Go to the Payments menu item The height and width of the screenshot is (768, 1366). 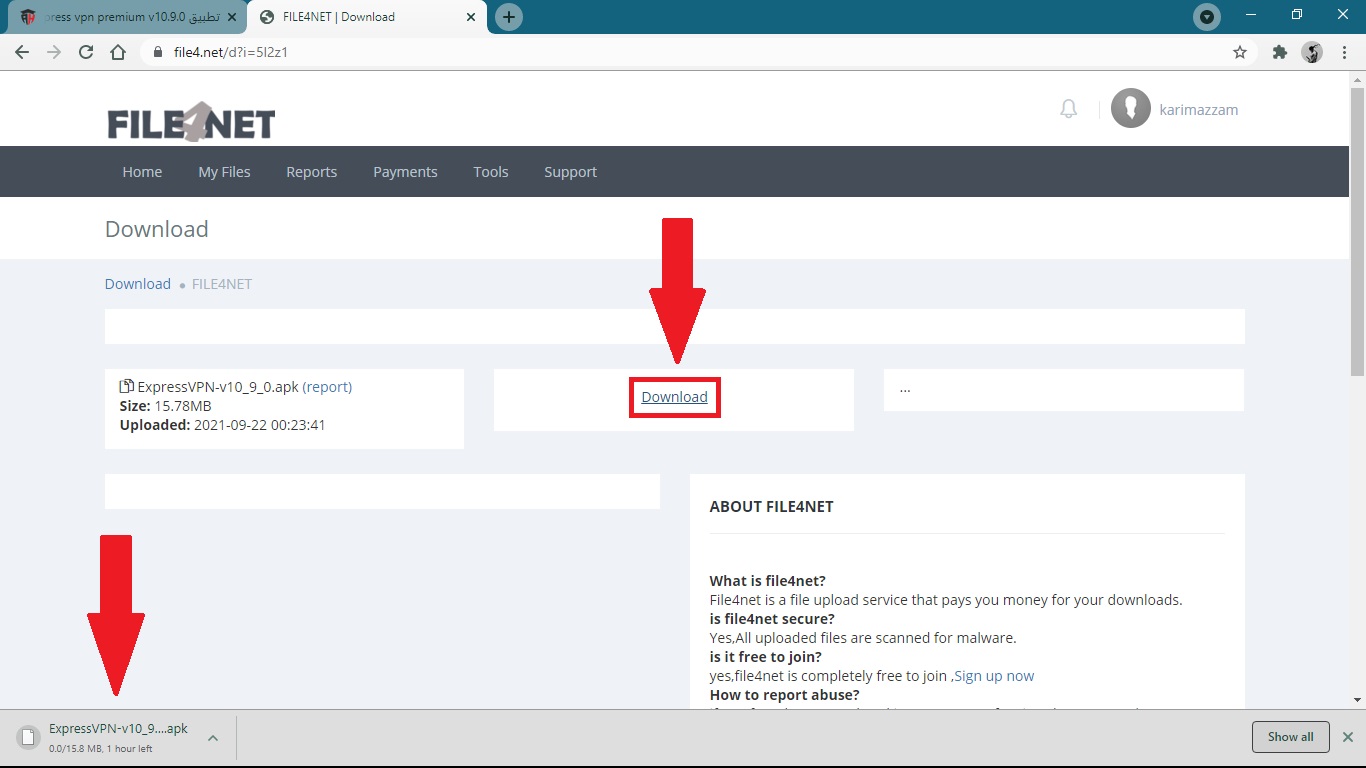click(405, 172)
